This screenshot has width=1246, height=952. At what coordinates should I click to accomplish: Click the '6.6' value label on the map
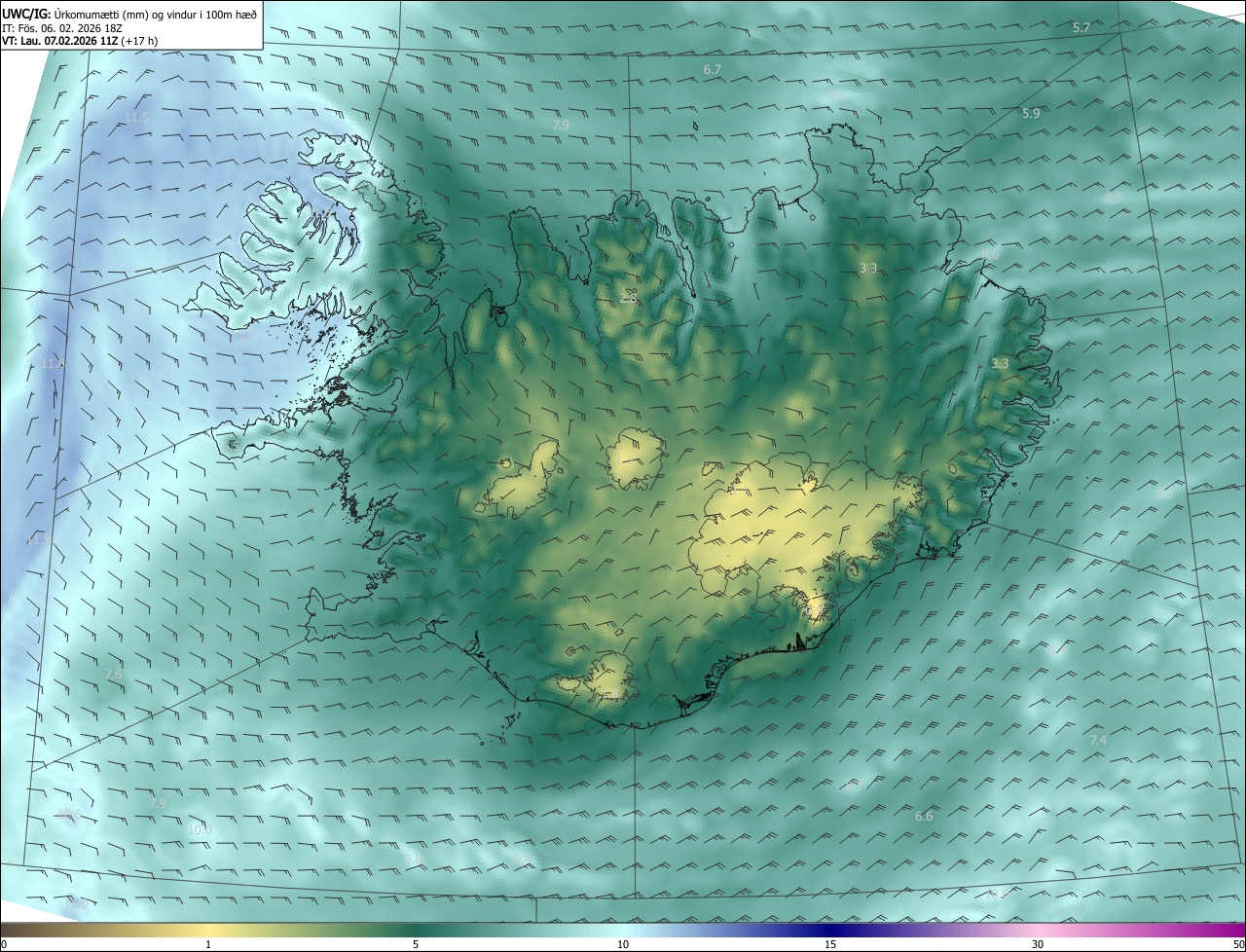point(924,817)
